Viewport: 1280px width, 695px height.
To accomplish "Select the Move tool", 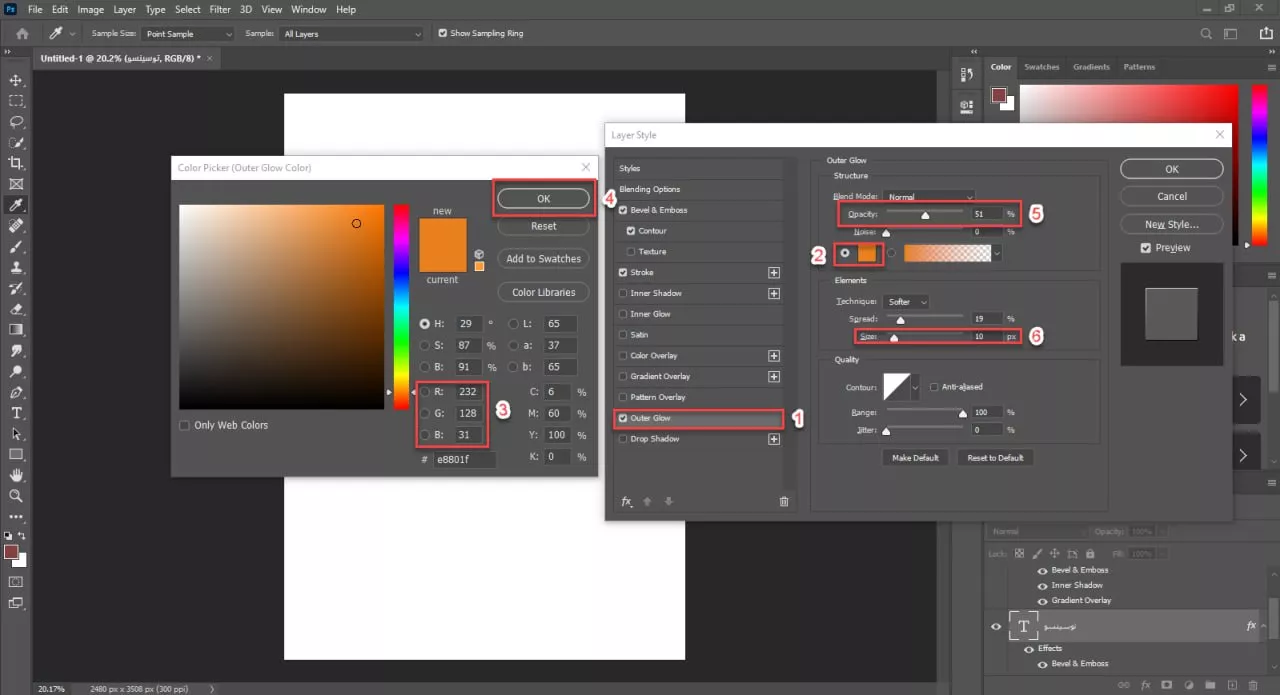I will coord(16,80).
